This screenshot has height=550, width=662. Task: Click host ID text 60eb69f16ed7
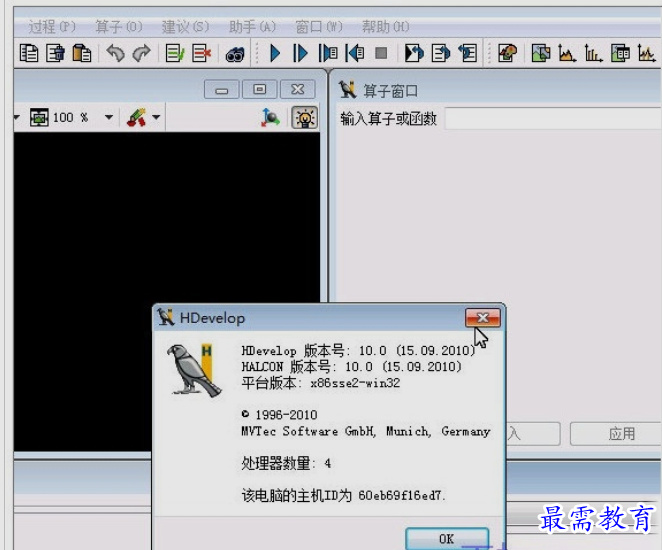(400, 495)
